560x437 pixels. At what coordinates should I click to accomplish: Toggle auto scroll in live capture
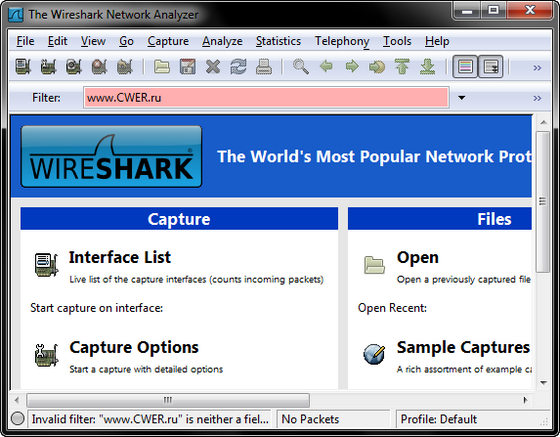tap(491, 67)
